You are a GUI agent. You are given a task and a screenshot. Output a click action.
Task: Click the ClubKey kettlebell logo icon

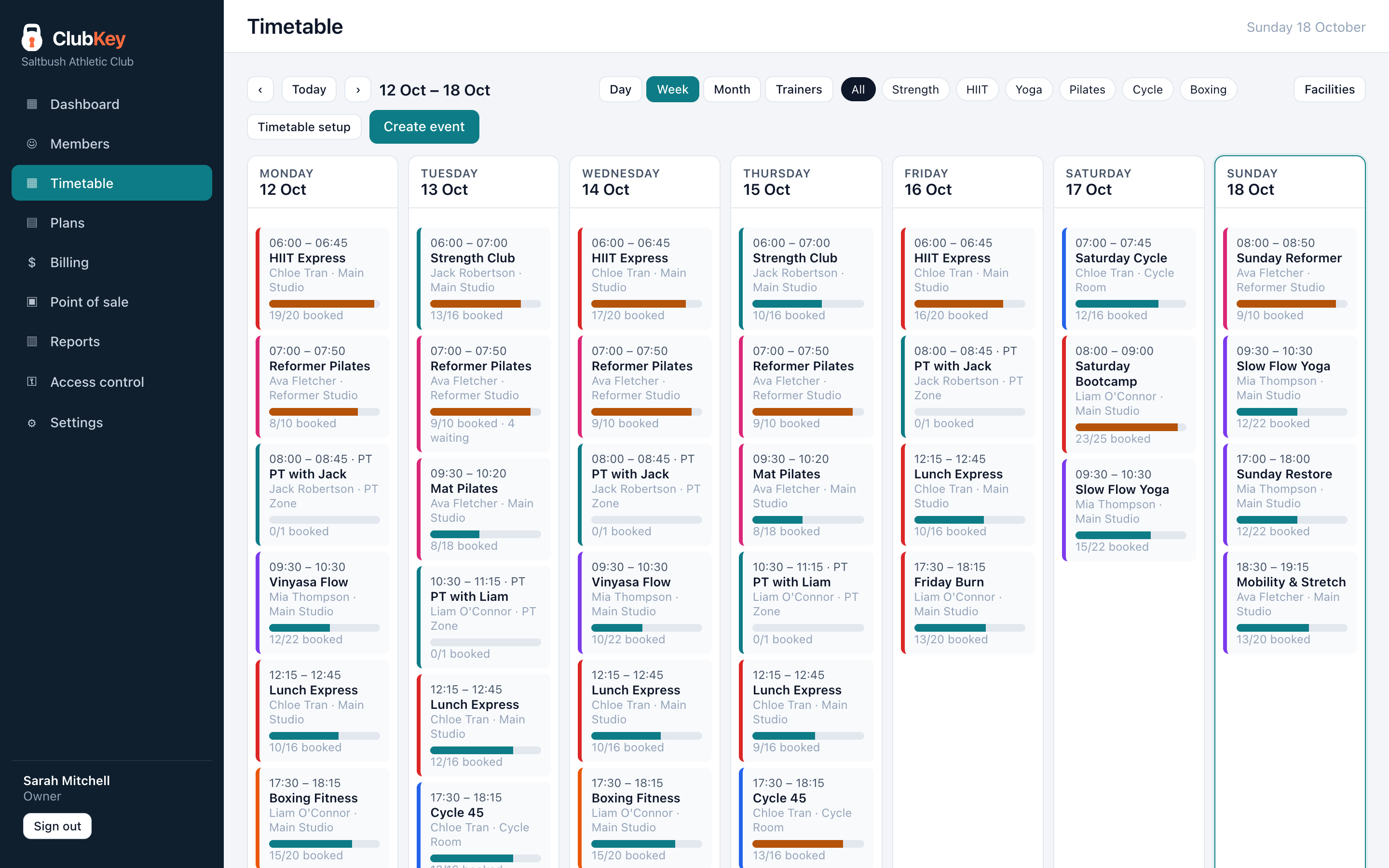[x=31, y=38]
